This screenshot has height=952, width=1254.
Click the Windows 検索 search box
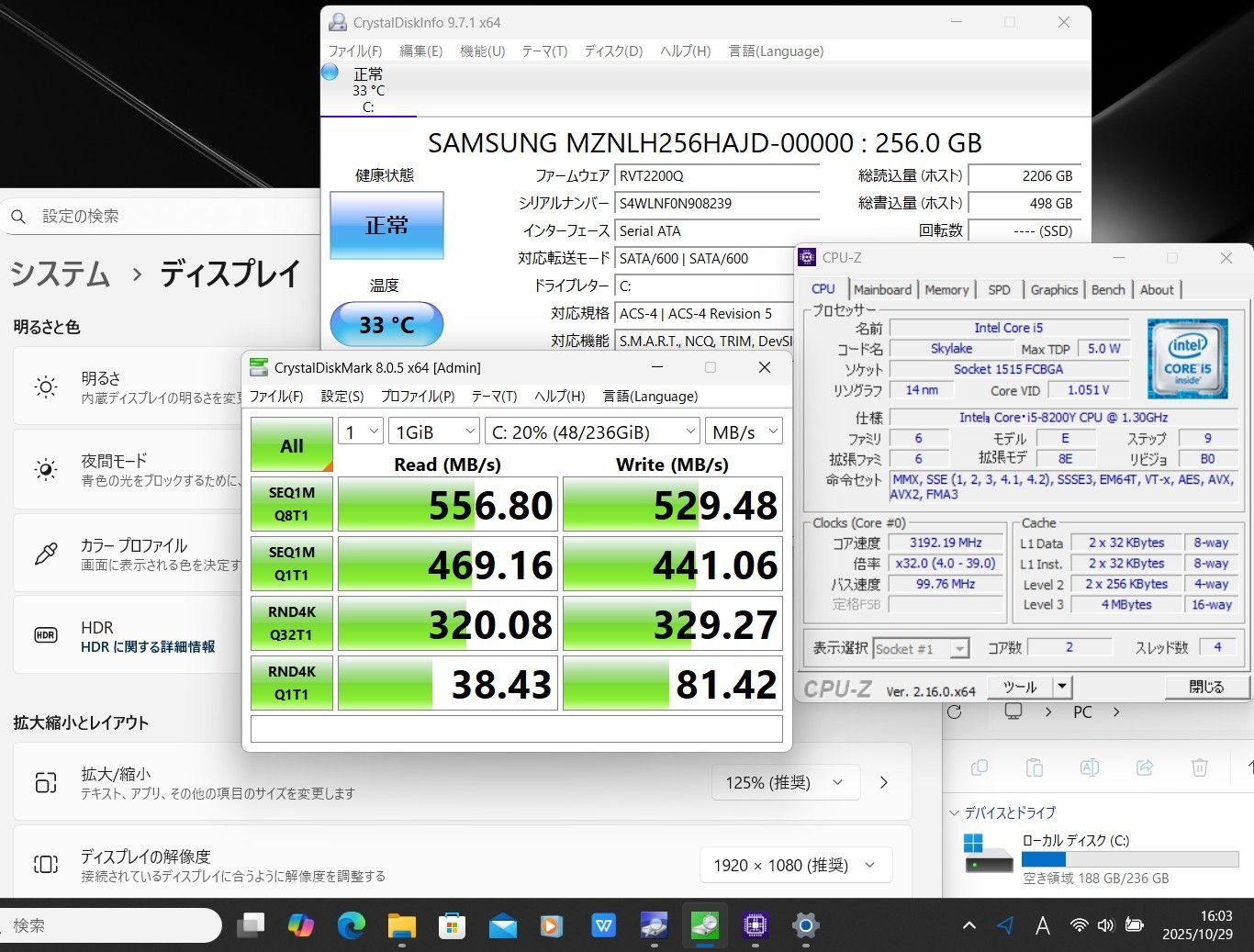point(110,926)
